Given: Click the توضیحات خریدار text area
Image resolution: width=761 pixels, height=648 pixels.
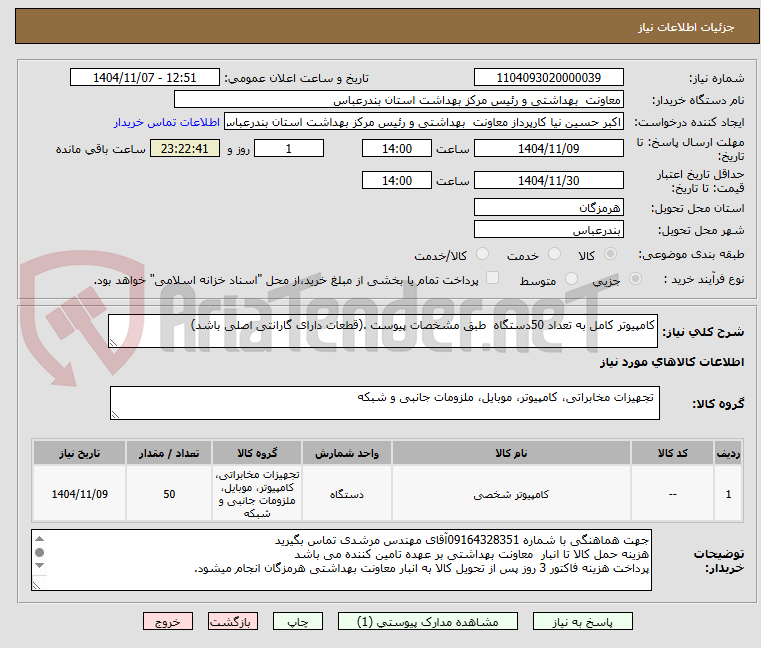Looking at the screenshot, I should tap(342, 560).
